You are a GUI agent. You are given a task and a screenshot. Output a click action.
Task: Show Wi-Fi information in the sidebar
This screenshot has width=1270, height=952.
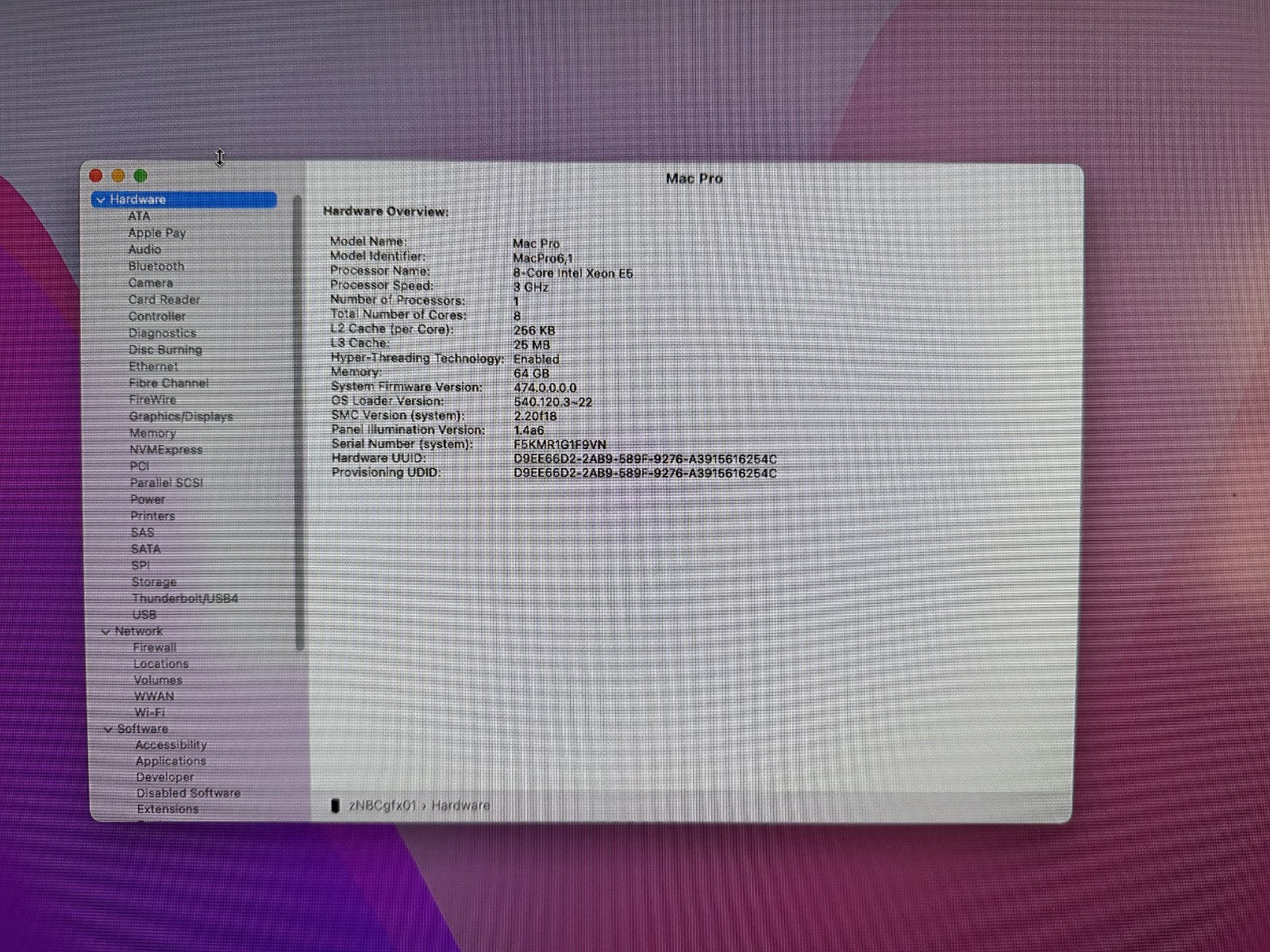coord(150,713)
